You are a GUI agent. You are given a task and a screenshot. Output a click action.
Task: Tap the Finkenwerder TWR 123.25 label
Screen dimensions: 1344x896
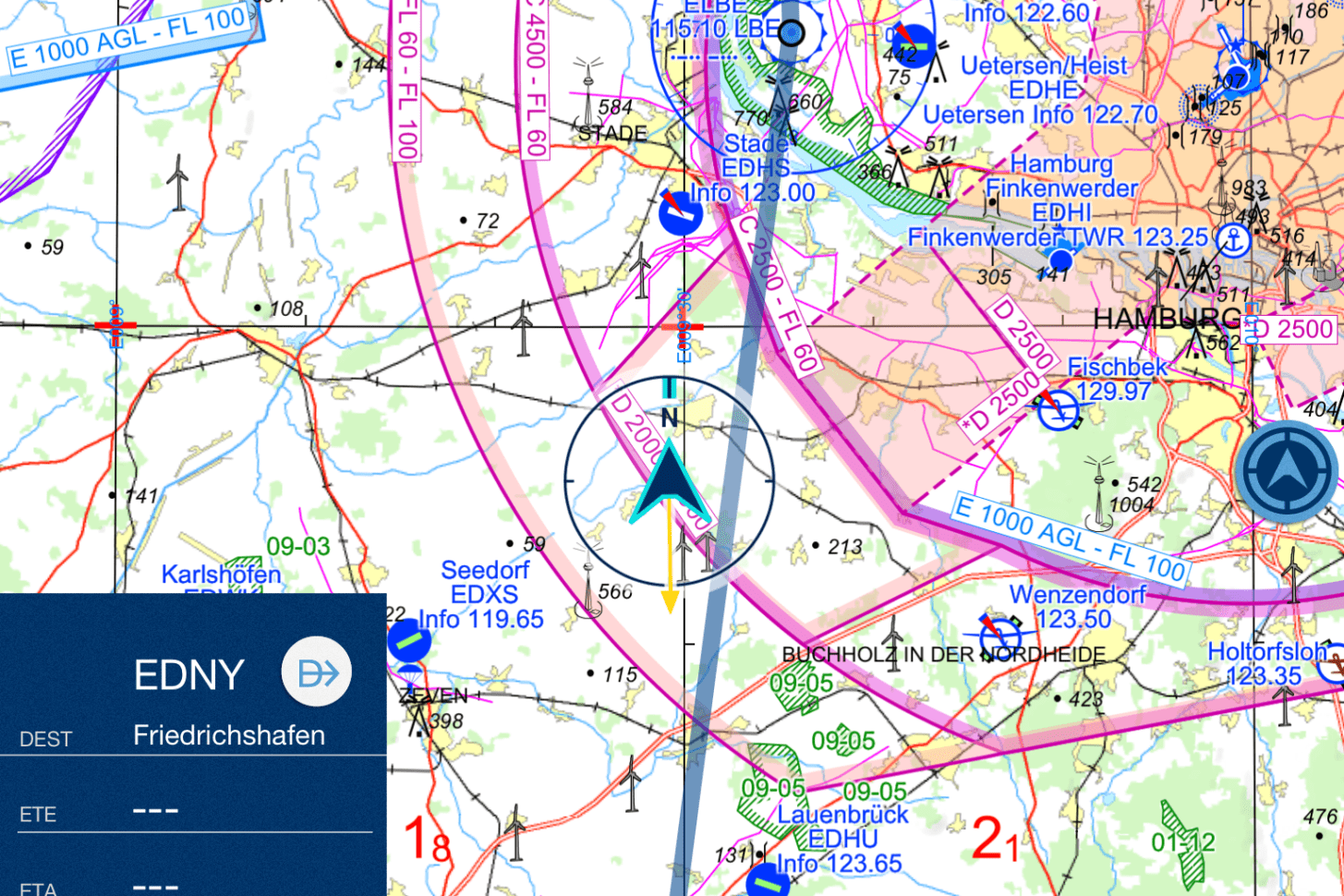[1058, 237]
